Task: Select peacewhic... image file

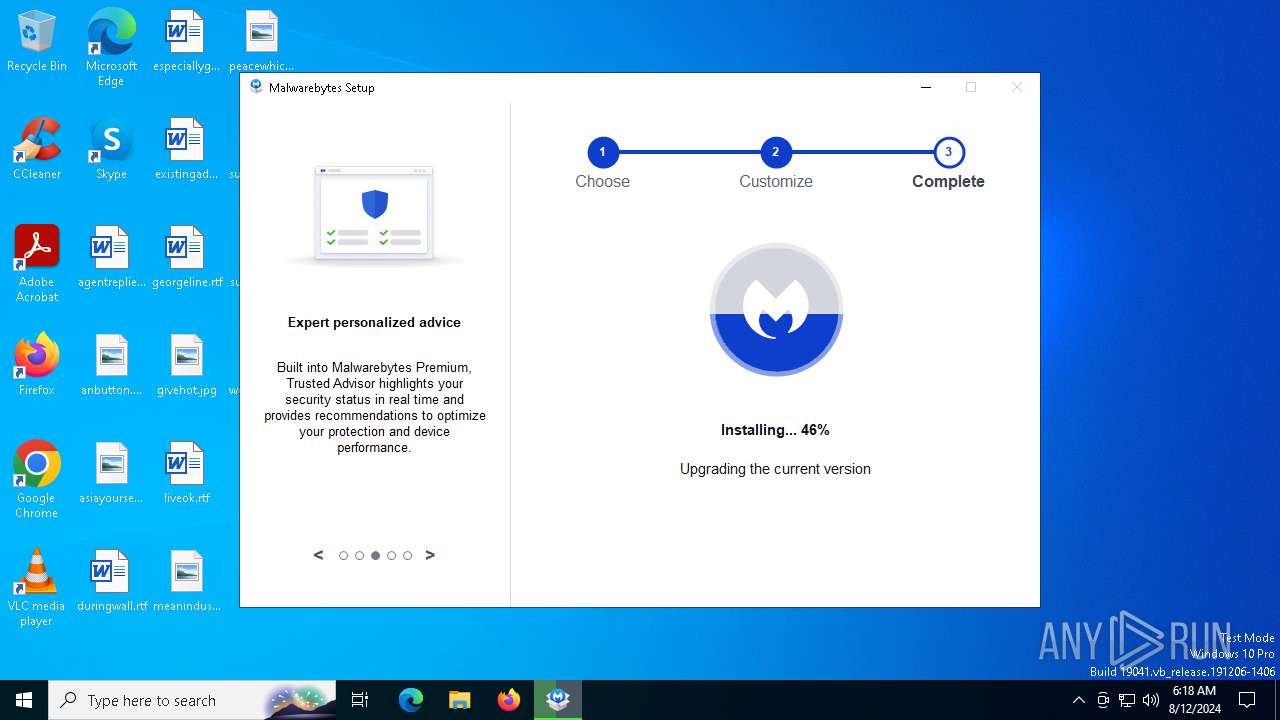Action: [x=261, y=42]
